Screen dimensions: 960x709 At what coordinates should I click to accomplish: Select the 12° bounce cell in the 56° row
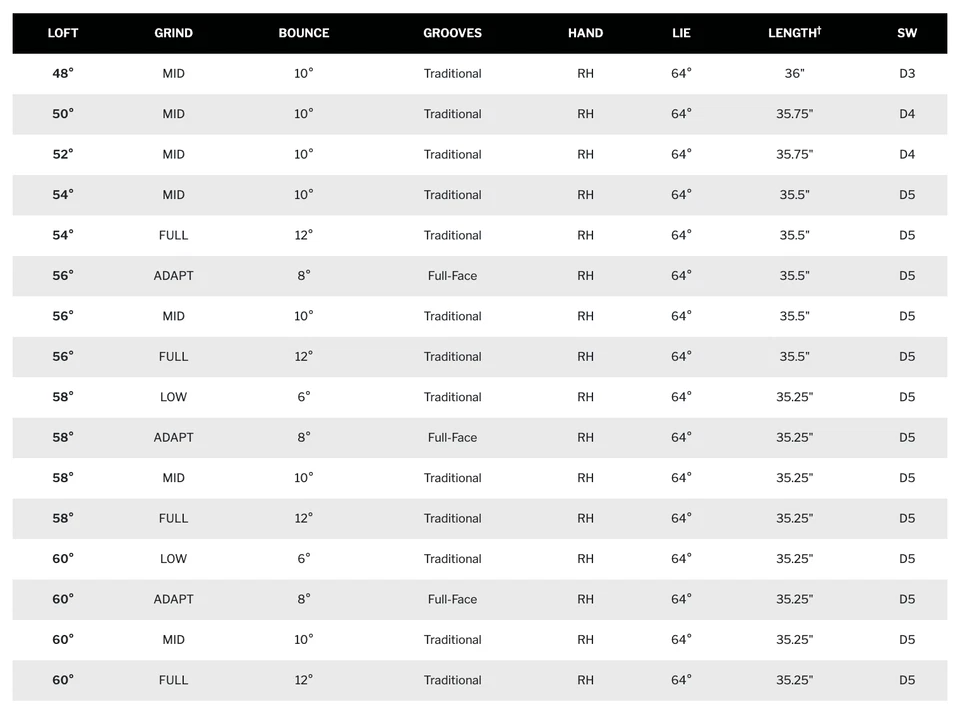304,356
